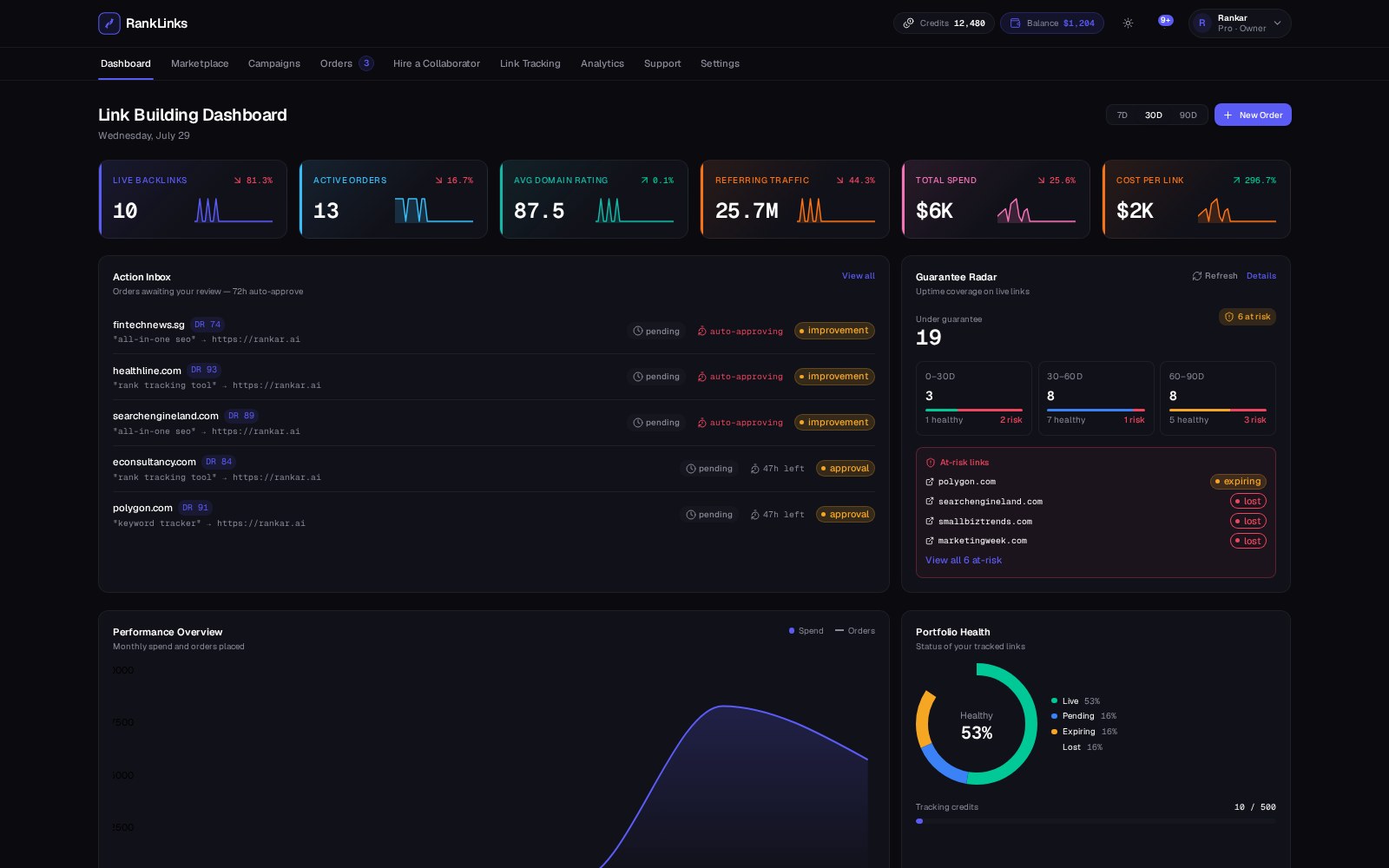The width and height of the screenshot is (1389, 868).
Task: Open Hire a Collaborator tab
Action: (437, 63)
